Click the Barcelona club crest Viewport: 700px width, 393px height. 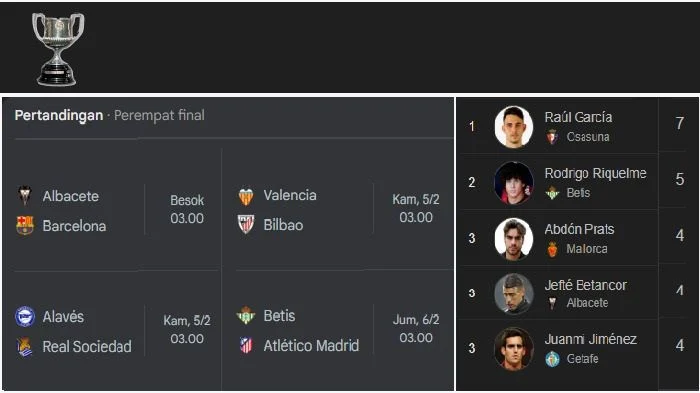pyautogui.click(x=25, y=226)
